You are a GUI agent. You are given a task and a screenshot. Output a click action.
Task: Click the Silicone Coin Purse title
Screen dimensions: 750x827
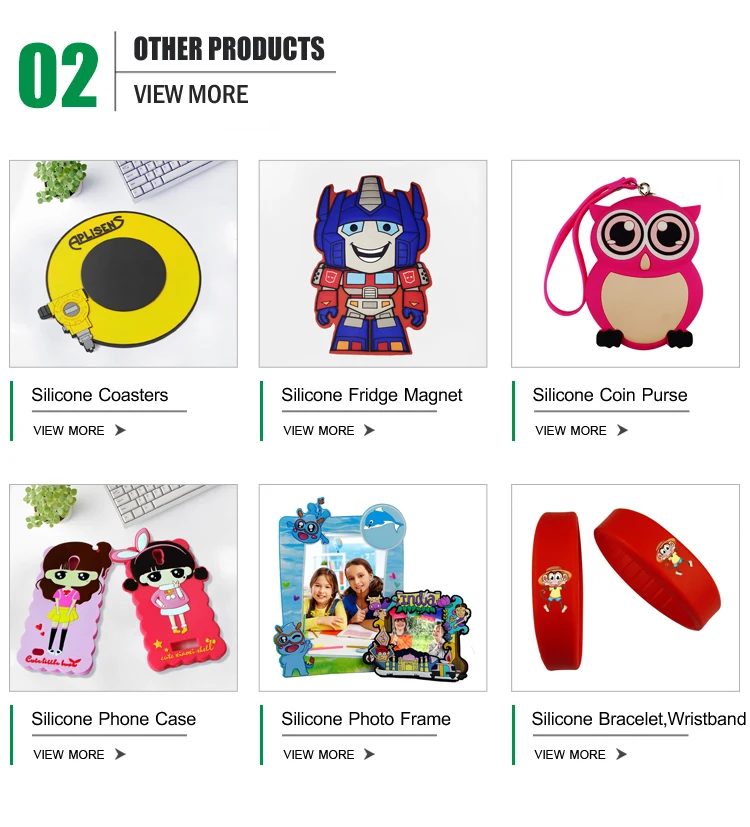(610, 395)
